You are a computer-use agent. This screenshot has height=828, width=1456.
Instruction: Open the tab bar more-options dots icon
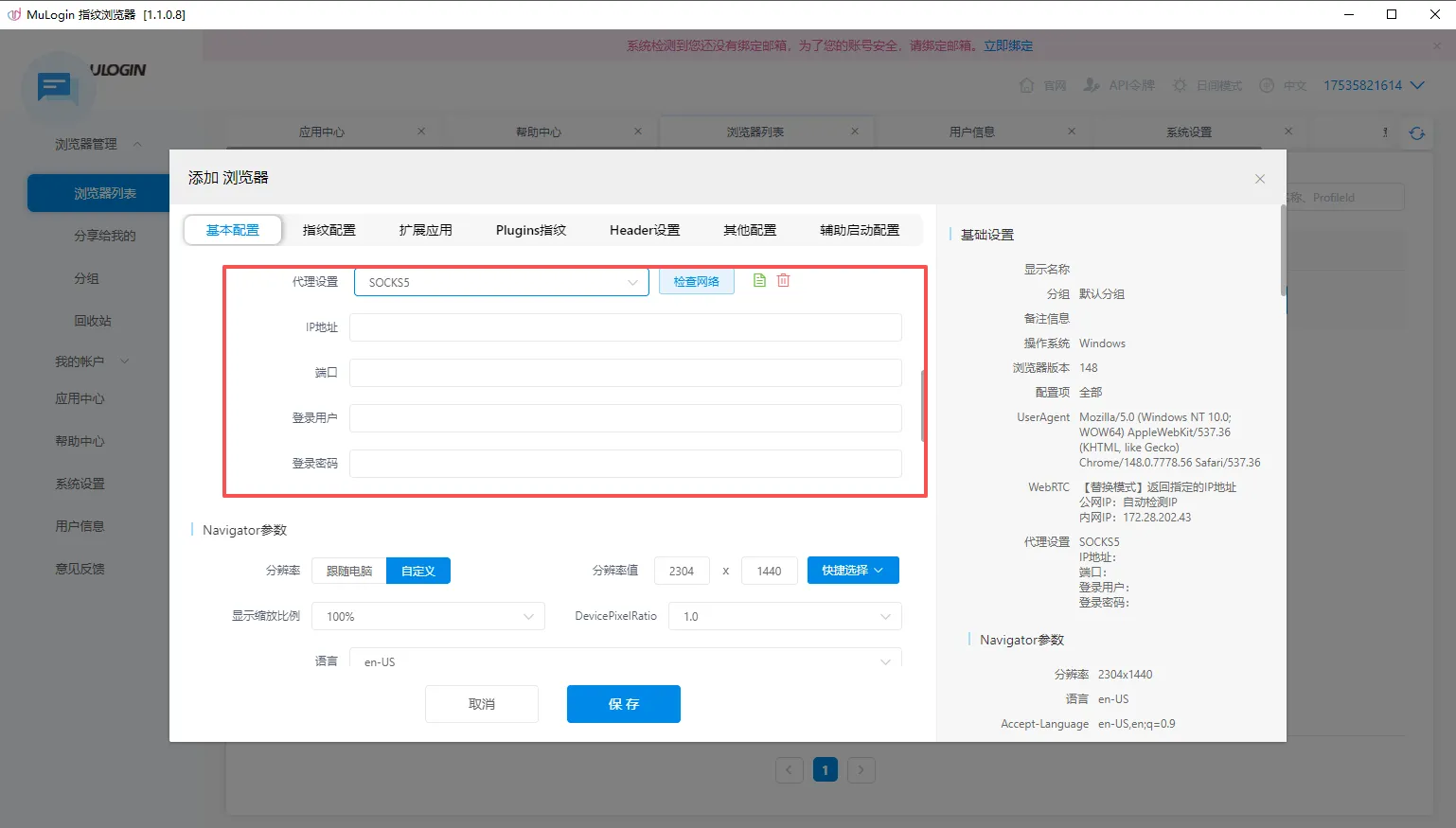click(1385, 132)
